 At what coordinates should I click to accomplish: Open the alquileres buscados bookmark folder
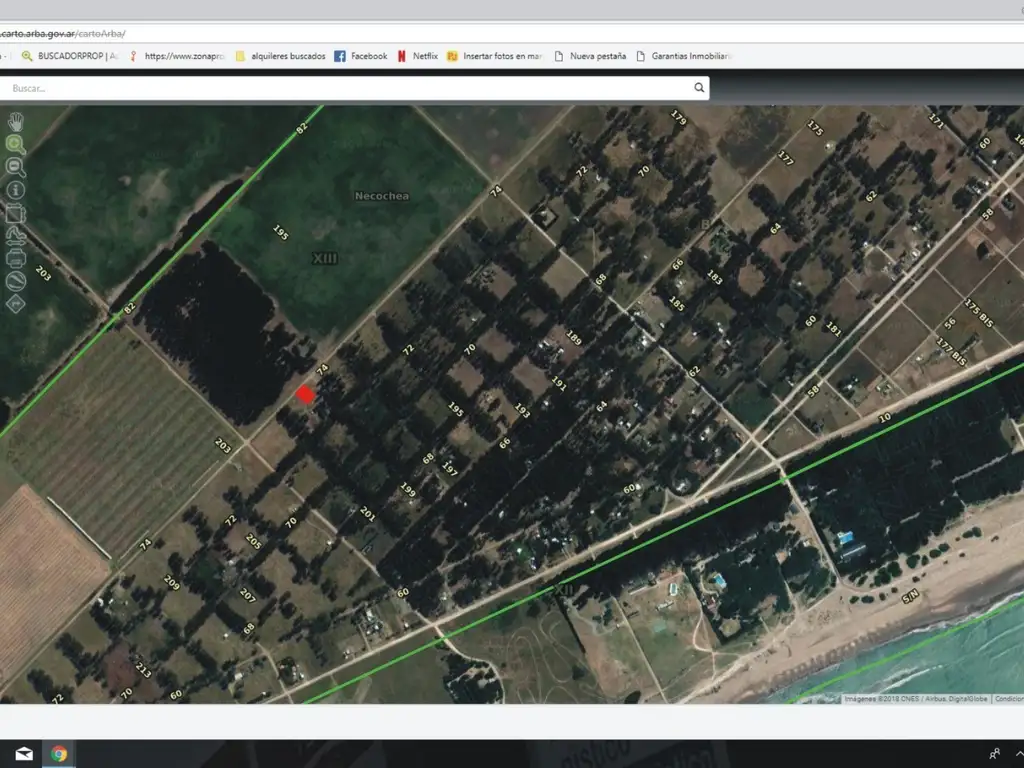[280, 56]
